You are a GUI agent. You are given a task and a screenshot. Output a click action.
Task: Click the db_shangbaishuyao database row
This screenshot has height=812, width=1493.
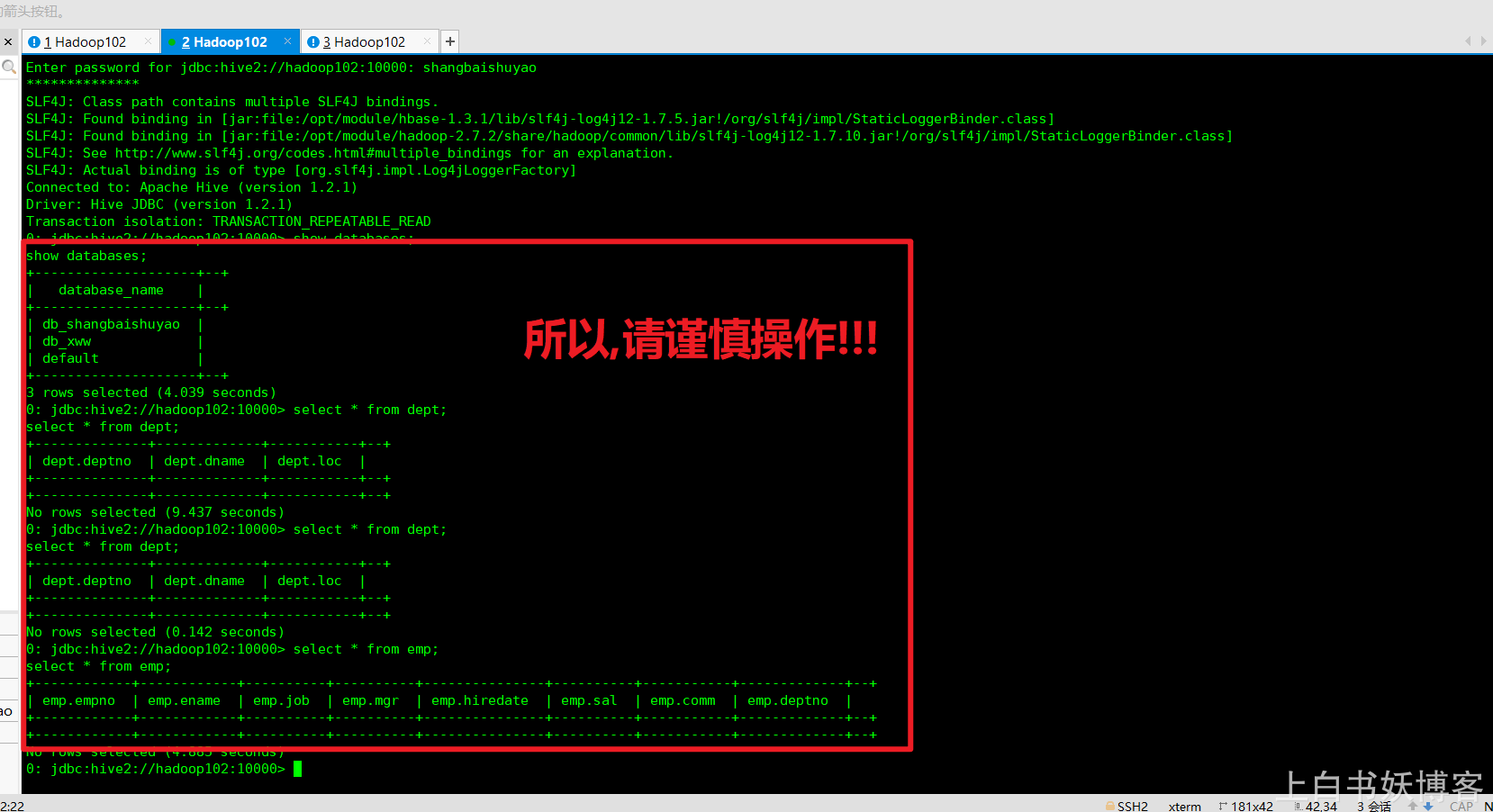111,324
